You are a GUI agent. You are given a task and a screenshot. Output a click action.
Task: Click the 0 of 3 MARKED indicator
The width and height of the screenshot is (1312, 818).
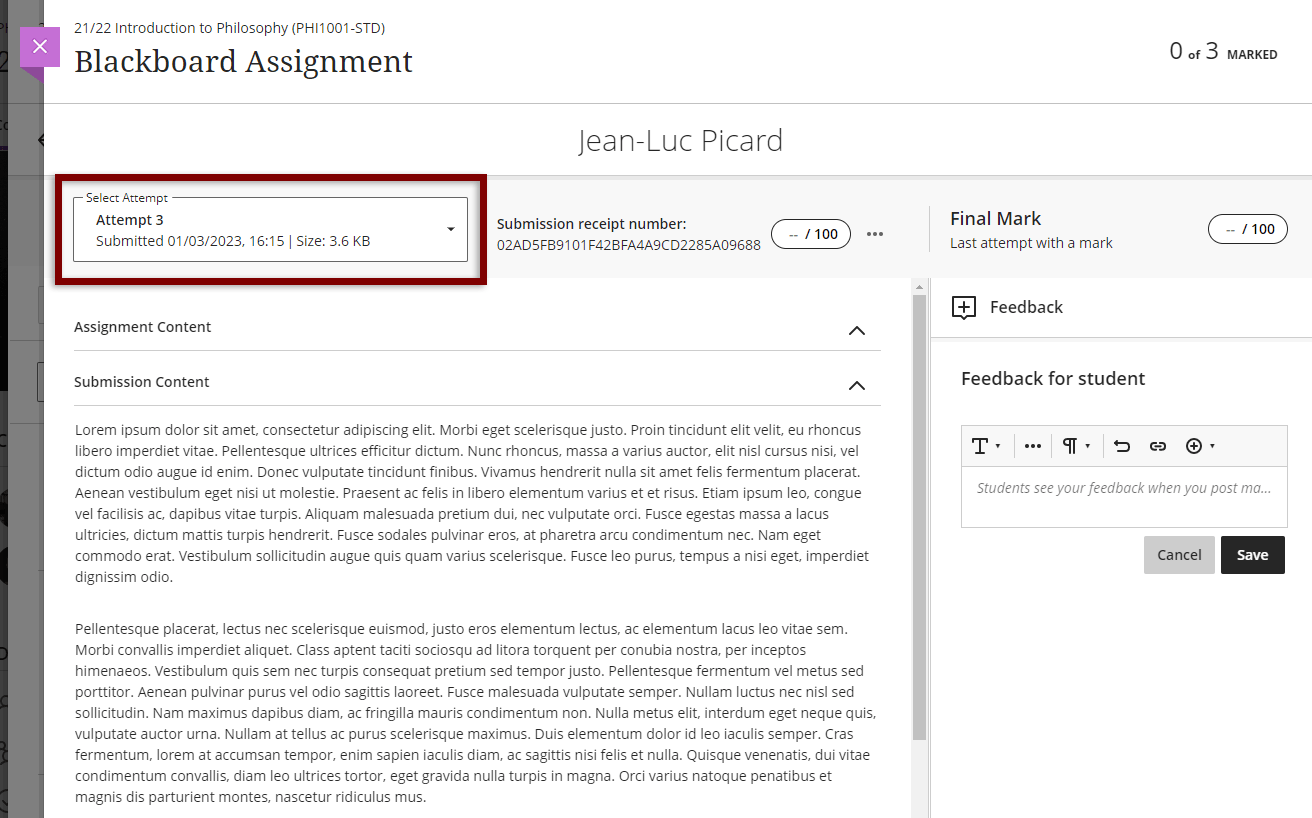coord(1222,51)
